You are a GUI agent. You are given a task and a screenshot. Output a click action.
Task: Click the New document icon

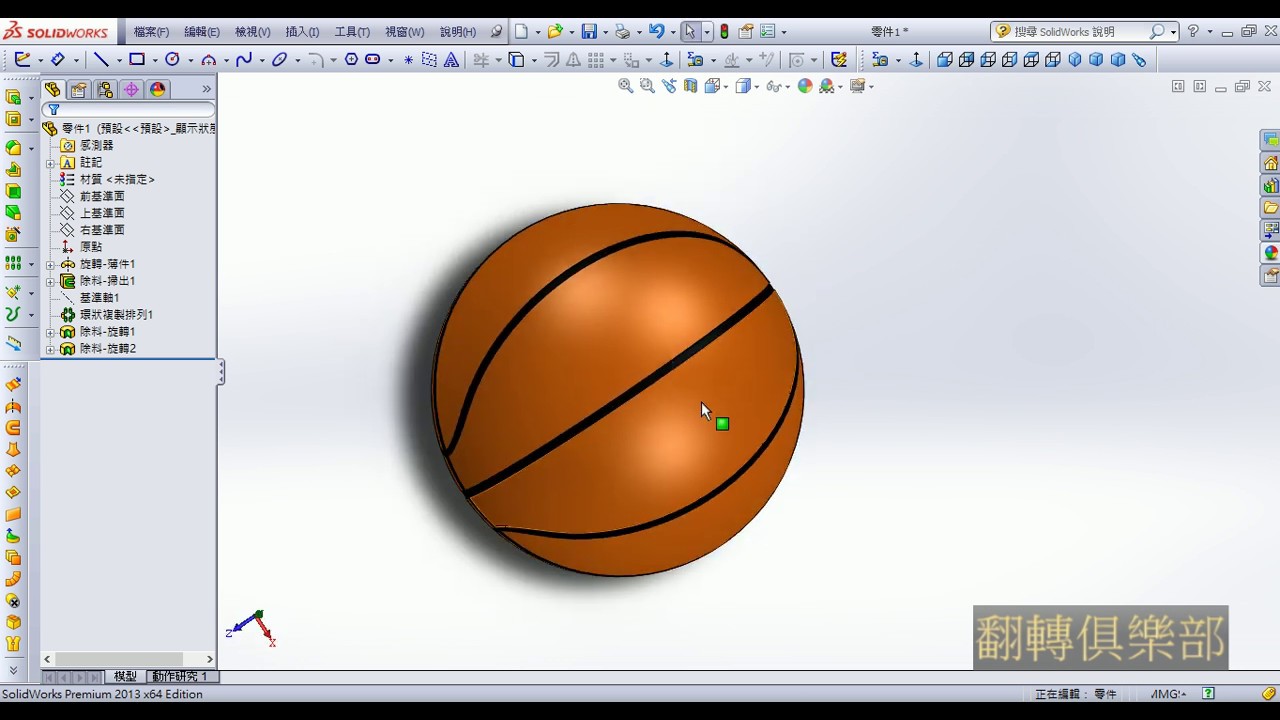[x=521, y=32]
